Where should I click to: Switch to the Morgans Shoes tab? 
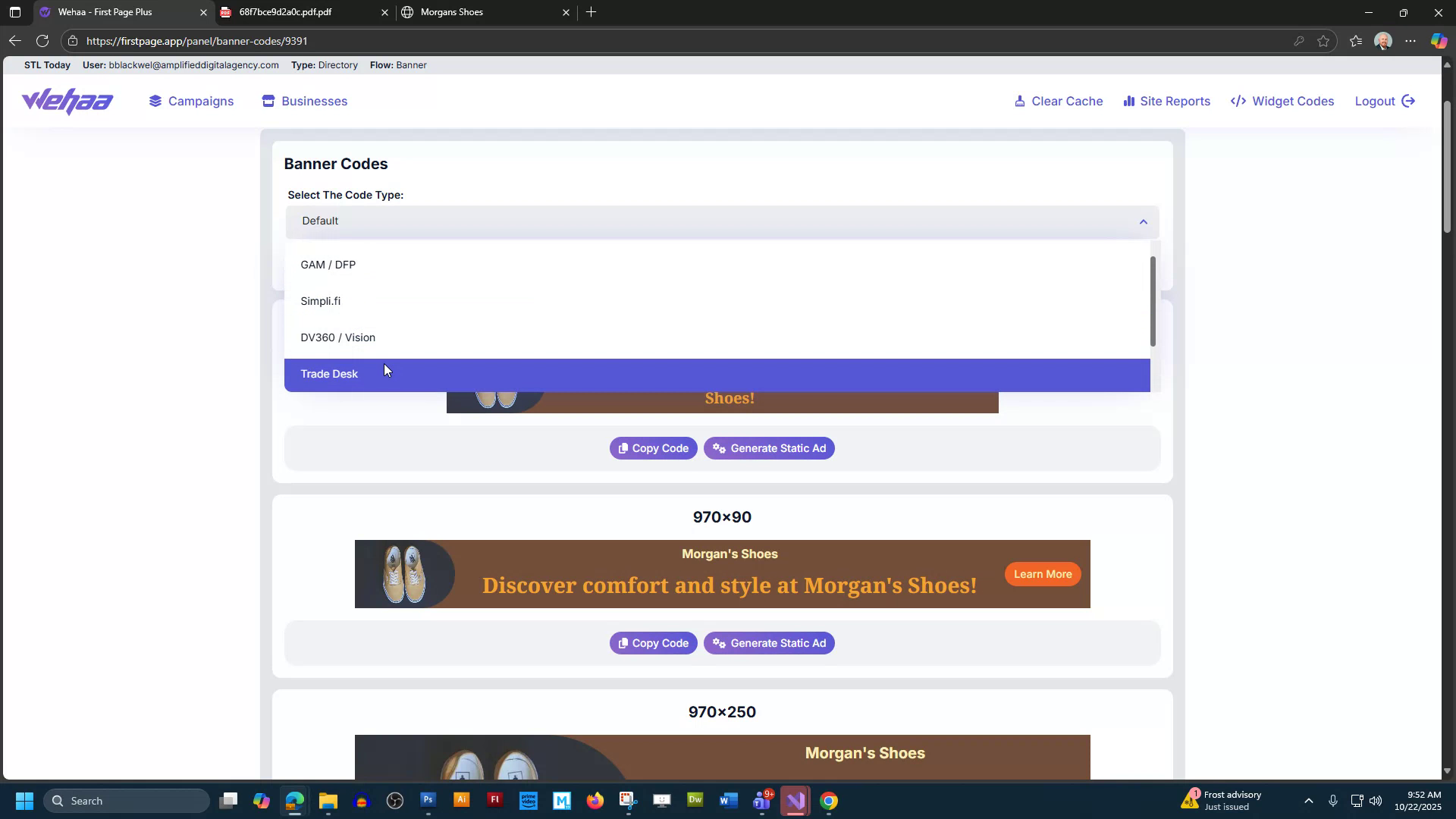[451, 12]
